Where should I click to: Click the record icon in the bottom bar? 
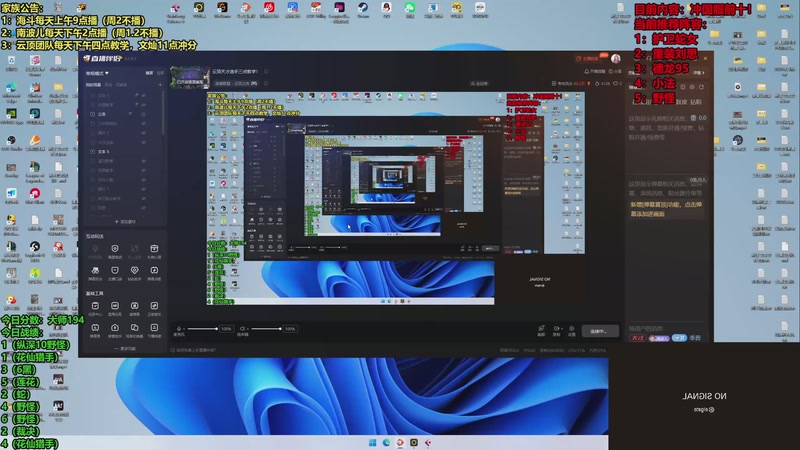556,329
